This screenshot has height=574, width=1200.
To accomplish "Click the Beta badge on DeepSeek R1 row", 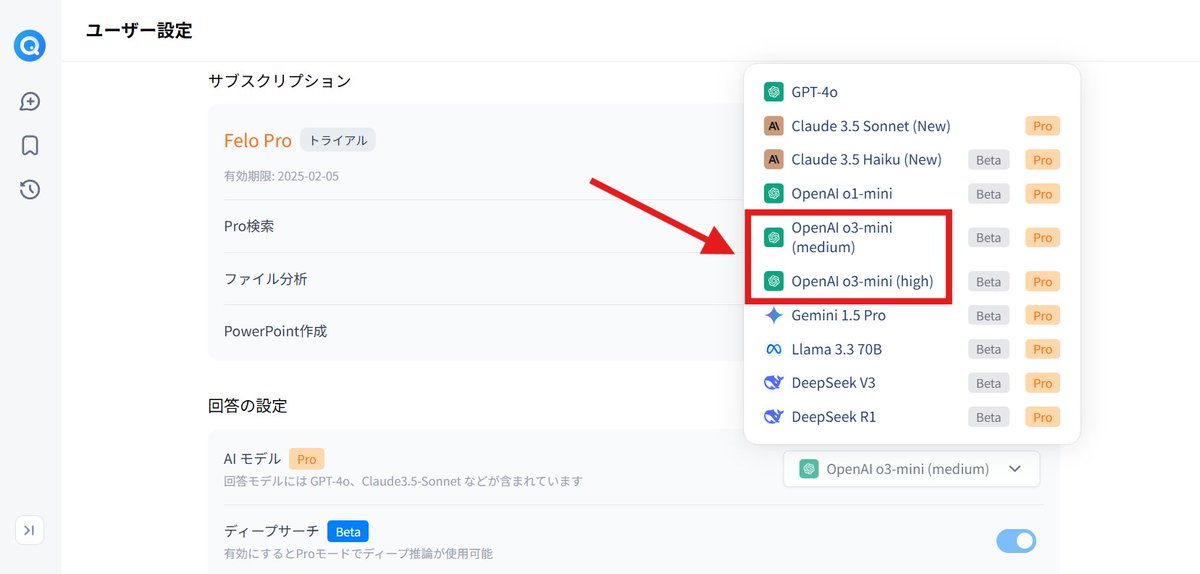I will click(988, 417).
